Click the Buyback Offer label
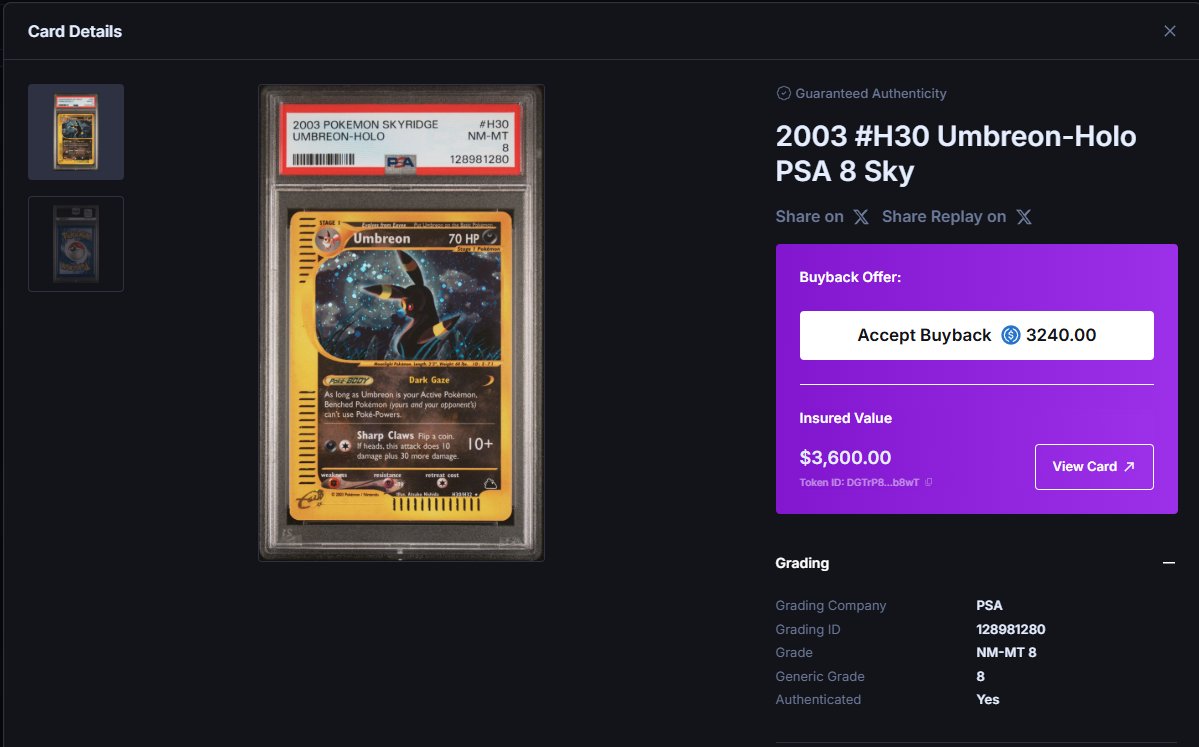The image size is (1199, 747). click(850, 278)
